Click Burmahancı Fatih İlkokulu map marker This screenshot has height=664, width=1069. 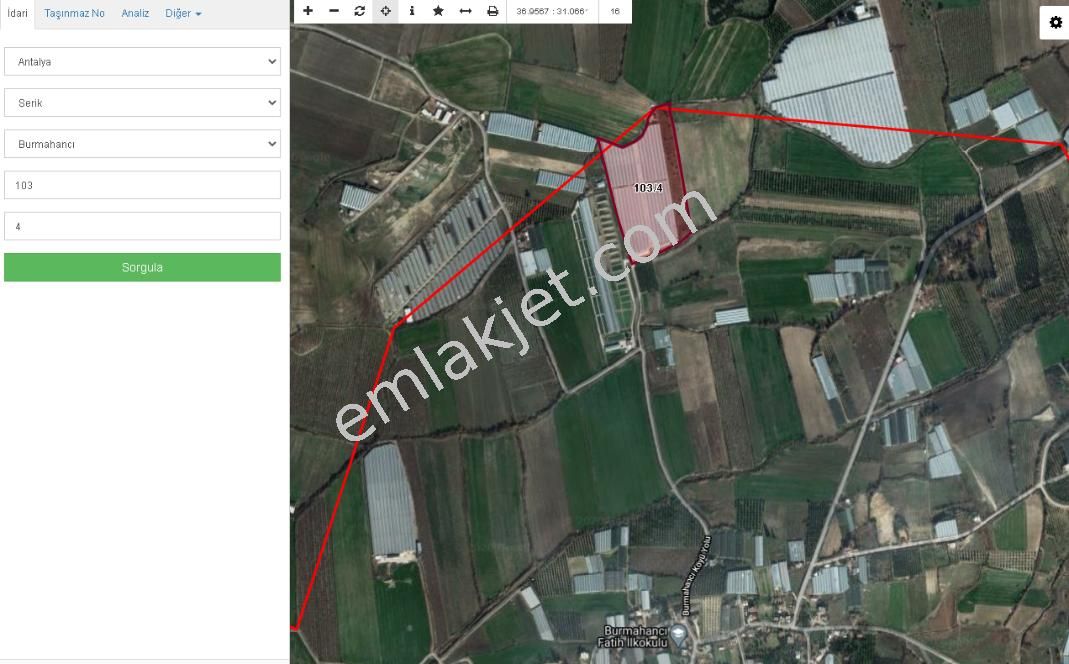(x=678, y=635)
